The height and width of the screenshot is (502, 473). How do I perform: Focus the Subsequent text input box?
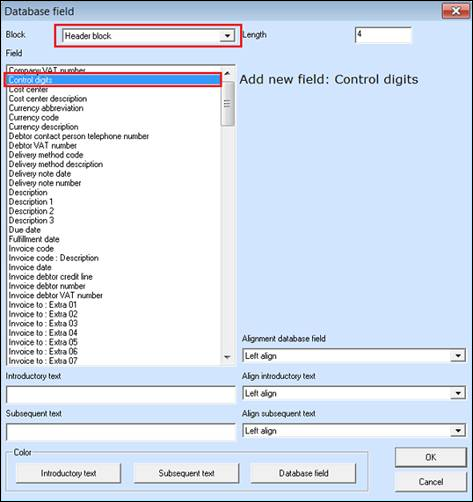(121, 432)
